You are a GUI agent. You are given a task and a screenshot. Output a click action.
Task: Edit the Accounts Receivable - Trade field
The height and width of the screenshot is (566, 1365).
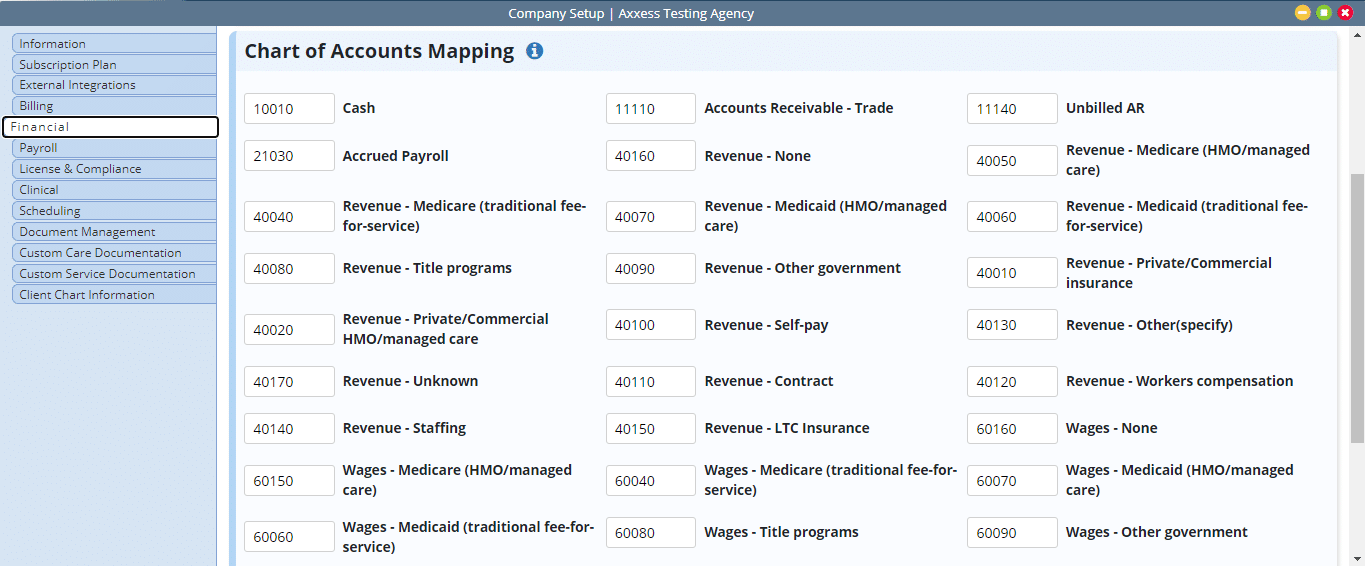tap(651, 109)
